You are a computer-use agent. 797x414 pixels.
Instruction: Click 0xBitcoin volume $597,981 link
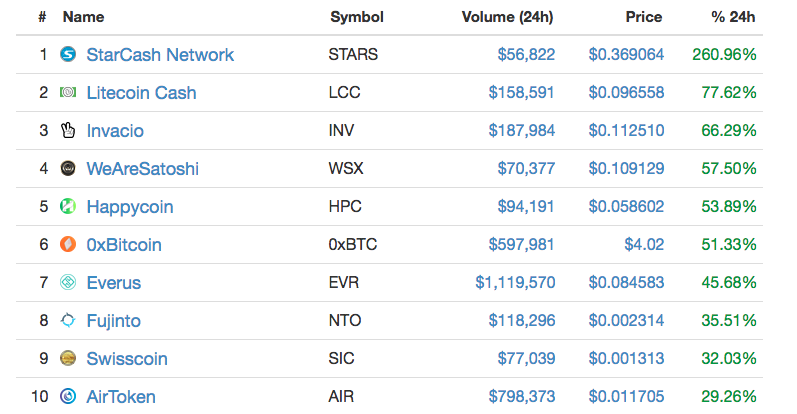[522, 245]
